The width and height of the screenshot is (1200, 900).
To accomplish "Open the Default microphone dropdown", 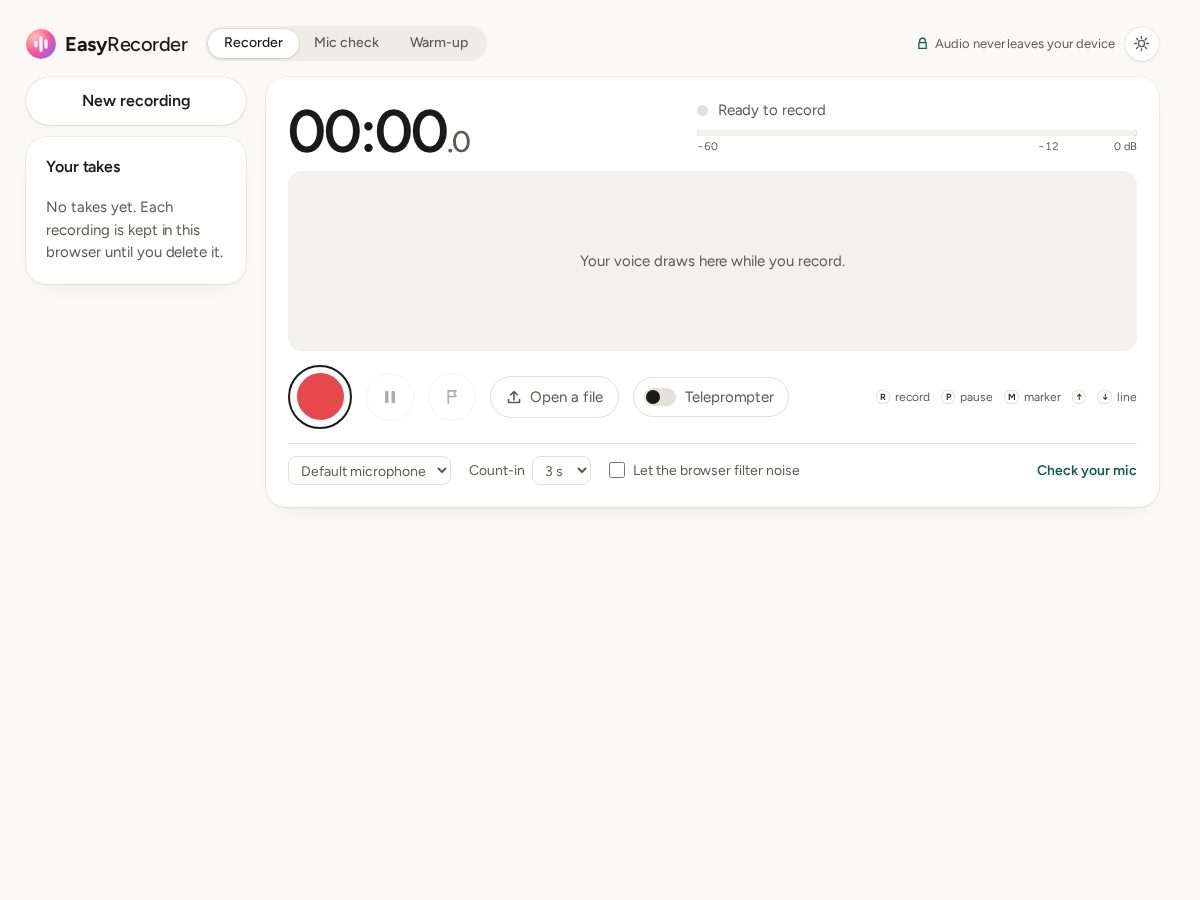I will pyautogui.click(x=369, y=470).
